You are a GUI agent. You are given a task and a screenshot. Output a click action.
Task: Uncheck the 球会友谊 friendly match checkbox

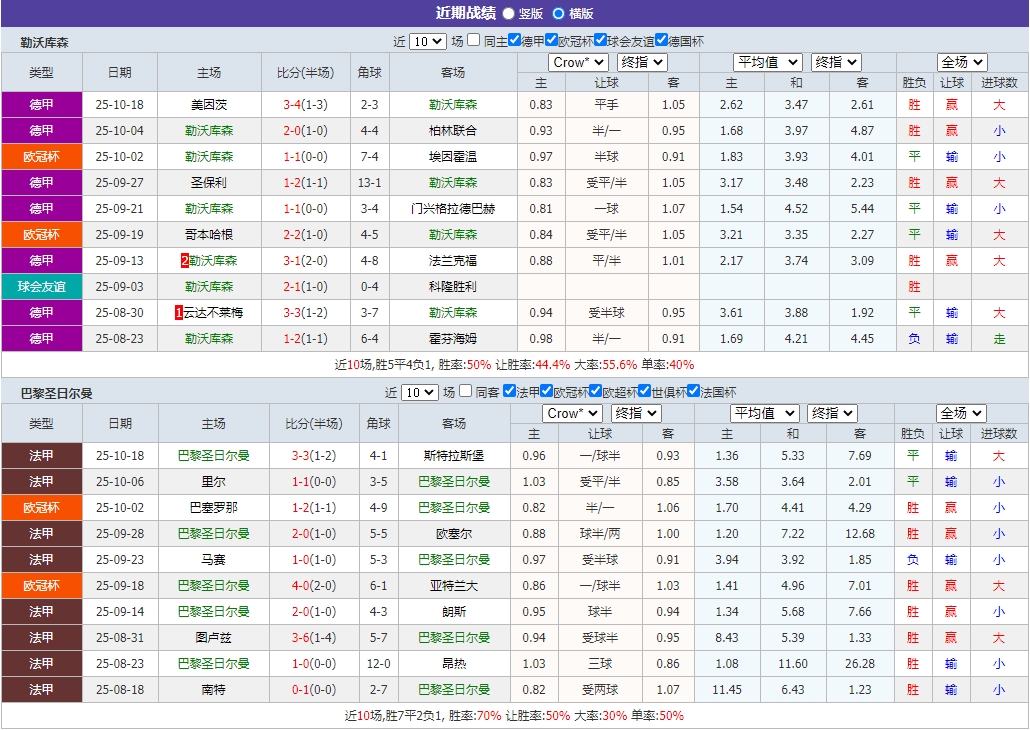[601, 40]
